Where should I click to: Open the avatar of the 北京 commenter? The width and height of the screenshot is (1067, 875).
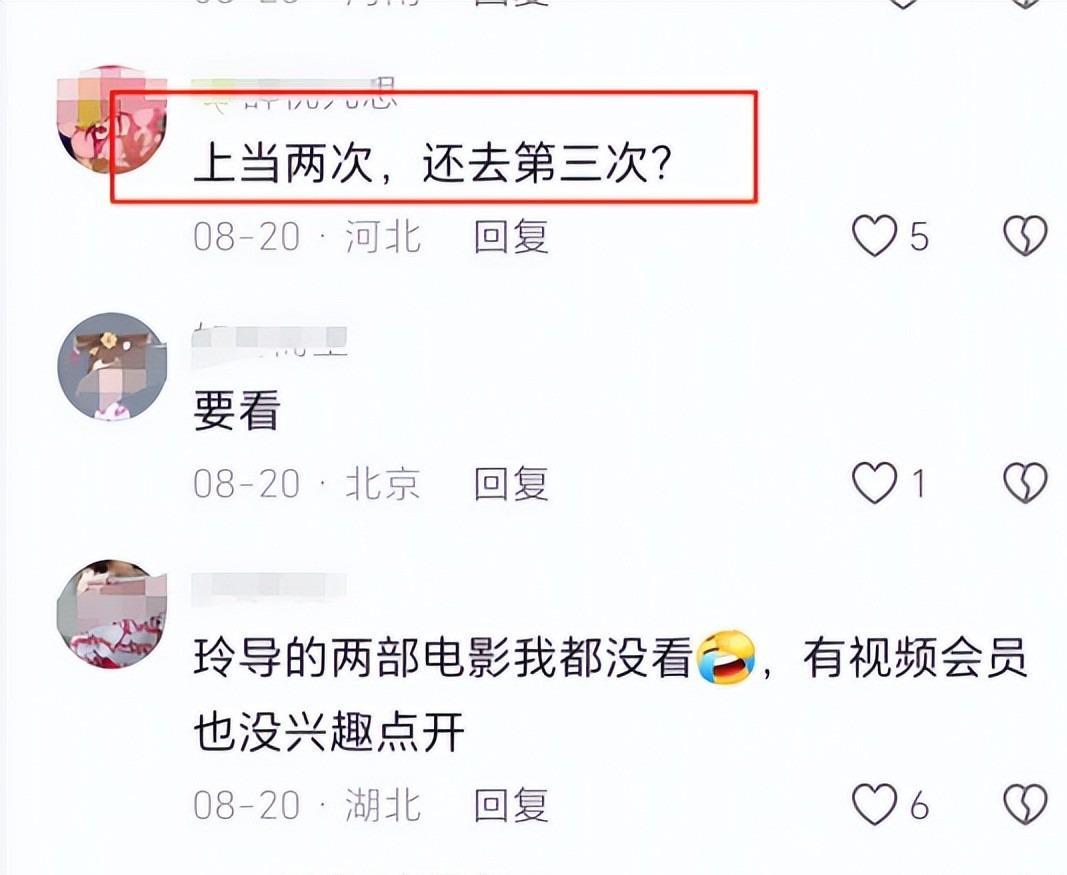(x=112, y=367)
